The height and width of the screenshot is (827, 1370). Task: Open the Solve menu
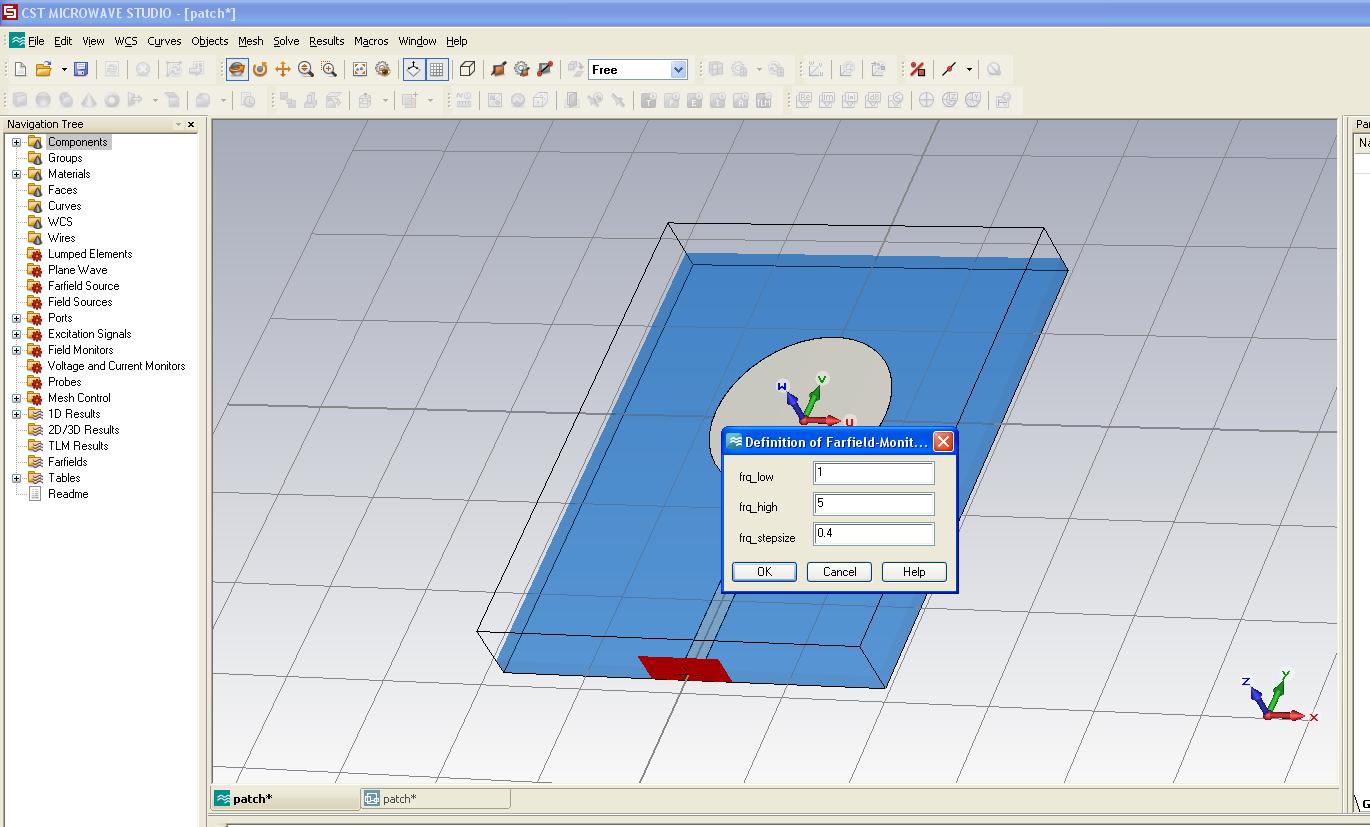(286, 41)
